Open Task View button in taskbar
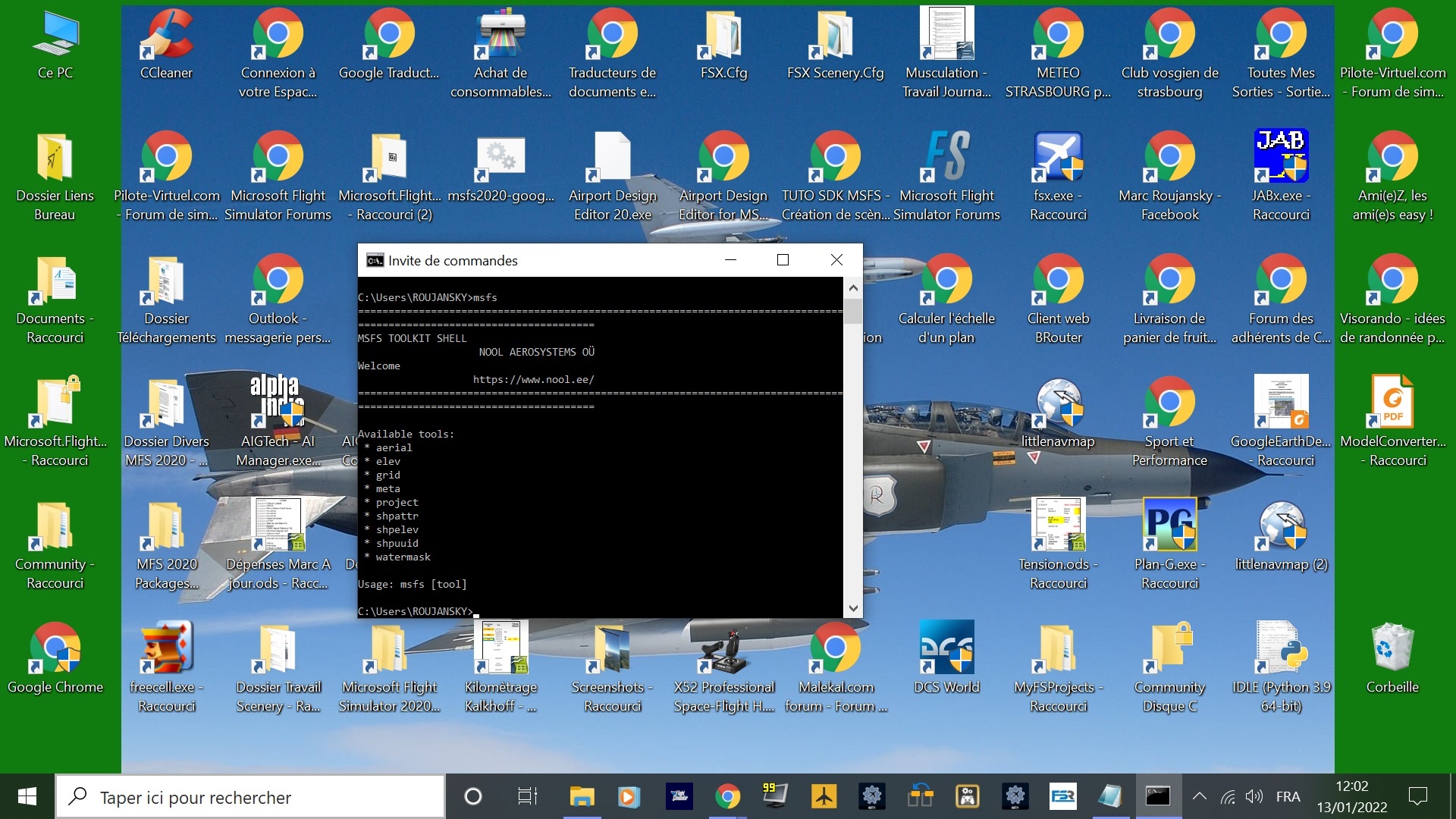 pos(527,796)
